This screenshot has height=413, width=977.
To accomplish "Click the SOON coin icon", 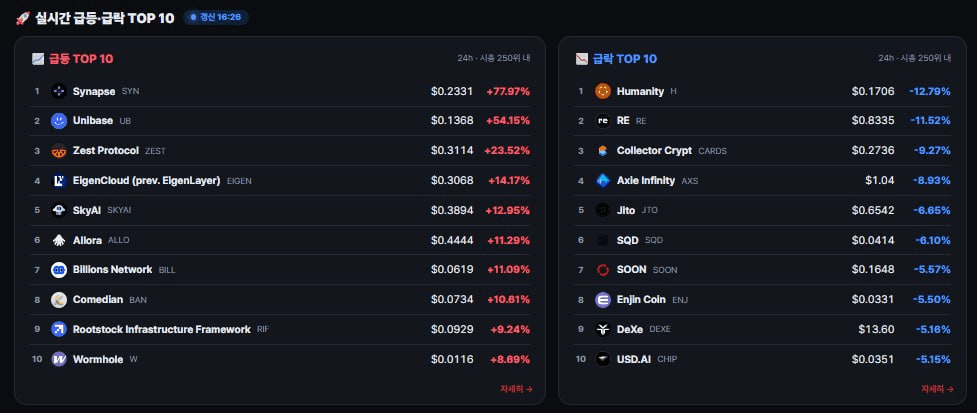I will 603,270.
